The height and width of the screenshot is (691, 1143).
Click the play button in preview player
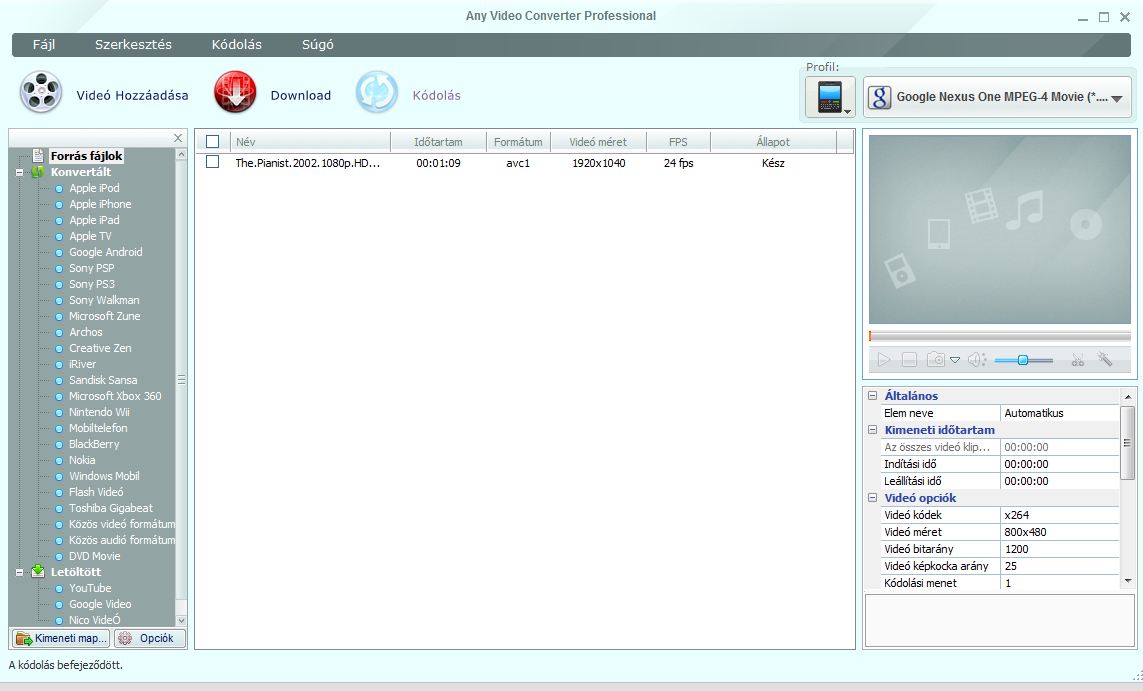pyautogui.click(x=883, y=359)
